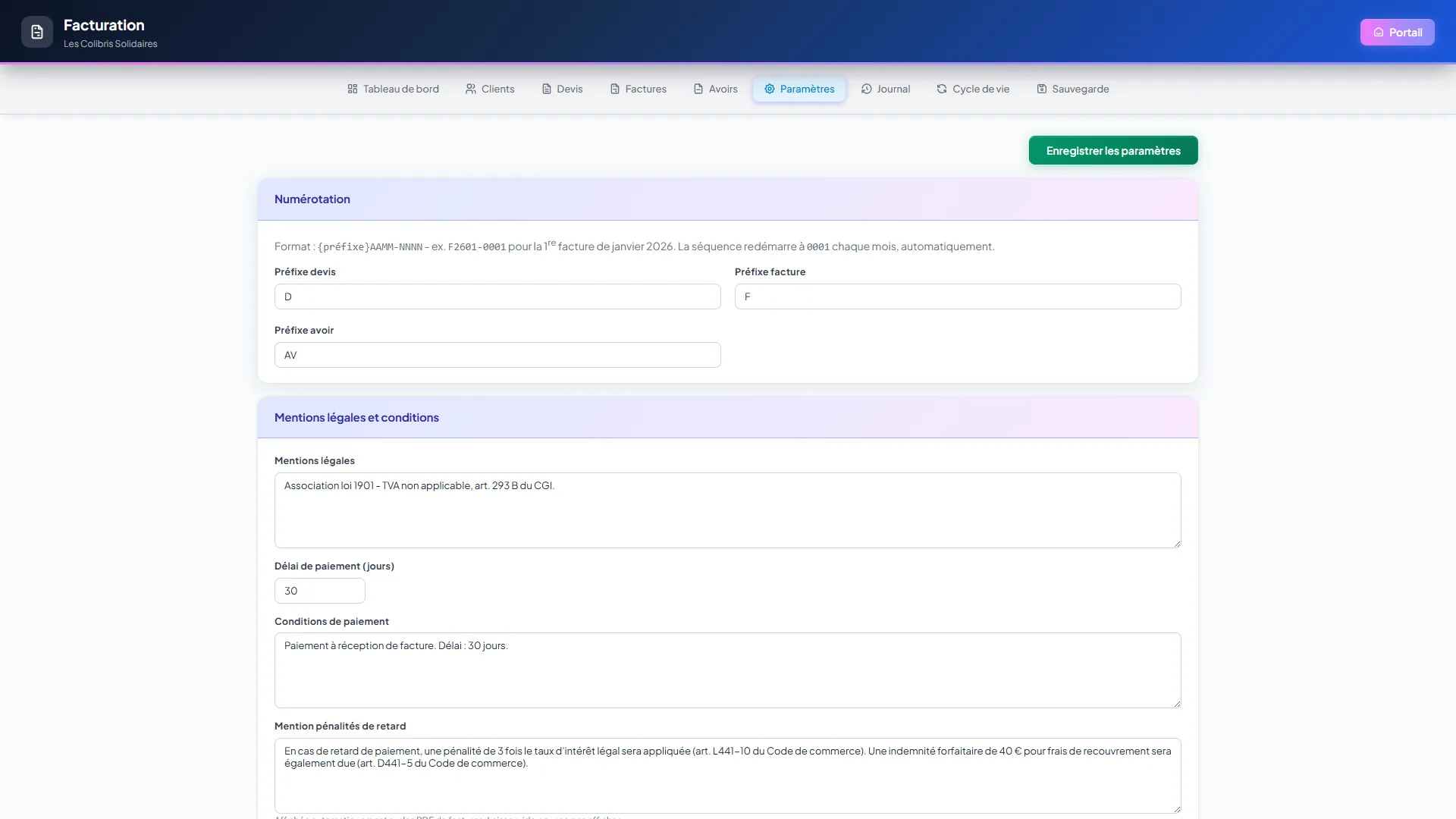
Task: Click the Délai de paiement field
Action: 320,591
